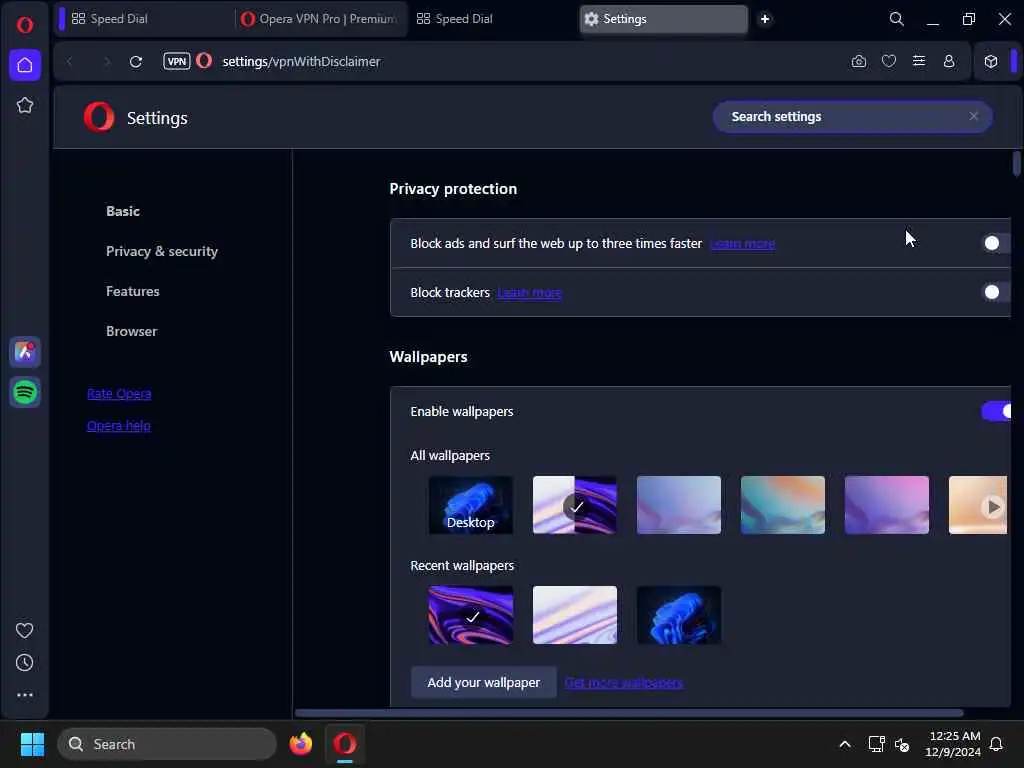Select the checked split purple wallpaper in All wallpapers

[x=575, y=505]
